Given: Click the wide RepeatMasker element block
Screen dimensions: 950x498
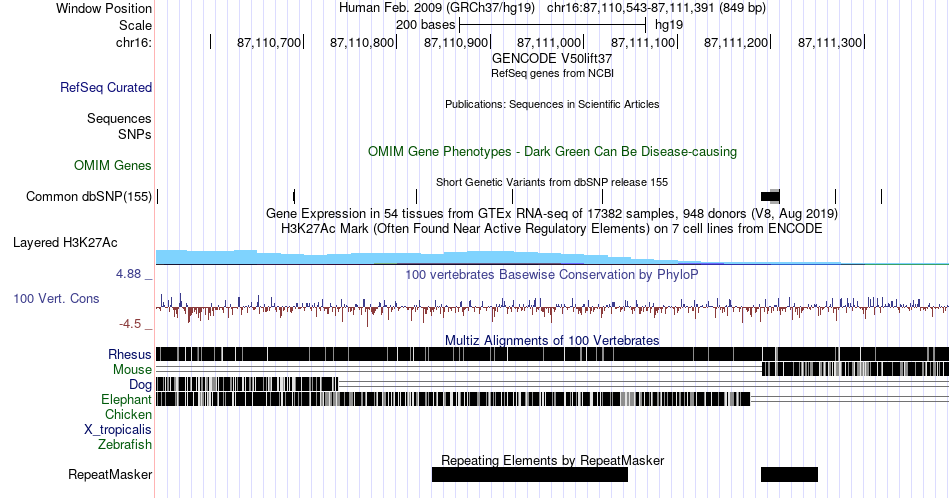Looking at the screenshot, I should click(530, 474).
